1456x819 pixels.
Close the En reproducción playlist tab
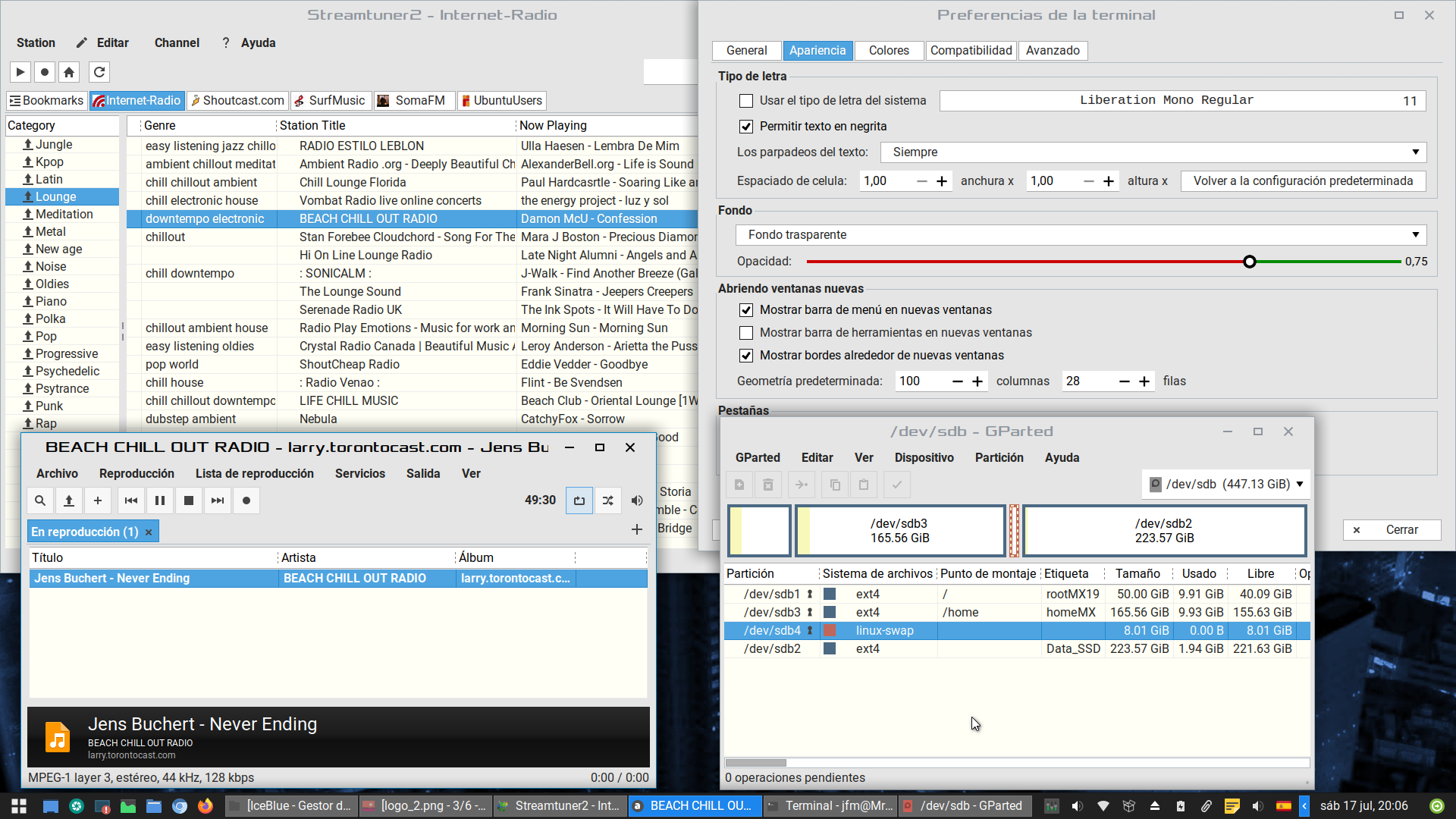click(x=149, y=532)
